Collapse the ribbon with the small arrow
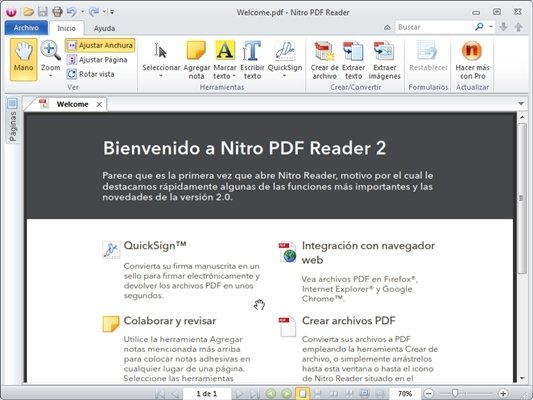Viewport: 533px width, 400px height. point(387,27)
